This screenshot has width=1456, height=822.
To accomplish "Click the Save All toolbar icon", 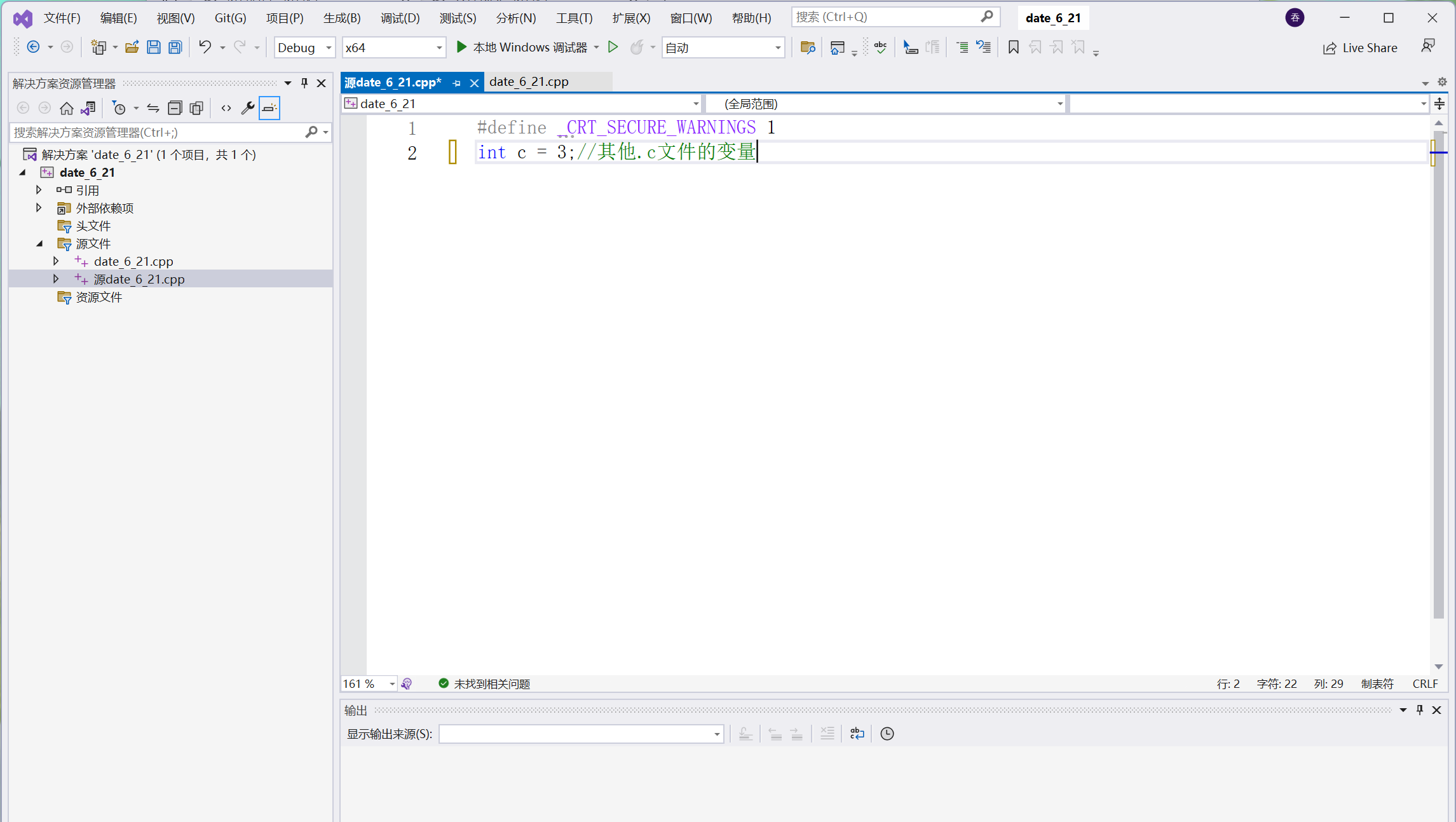I will [x=175, y=47].
